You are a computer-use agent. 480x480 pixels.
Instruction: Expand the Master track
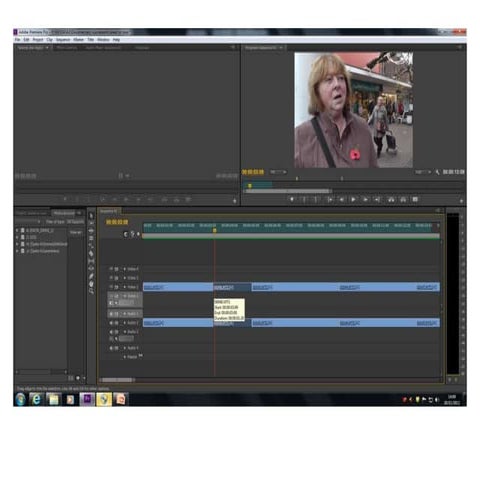[125, 357]
